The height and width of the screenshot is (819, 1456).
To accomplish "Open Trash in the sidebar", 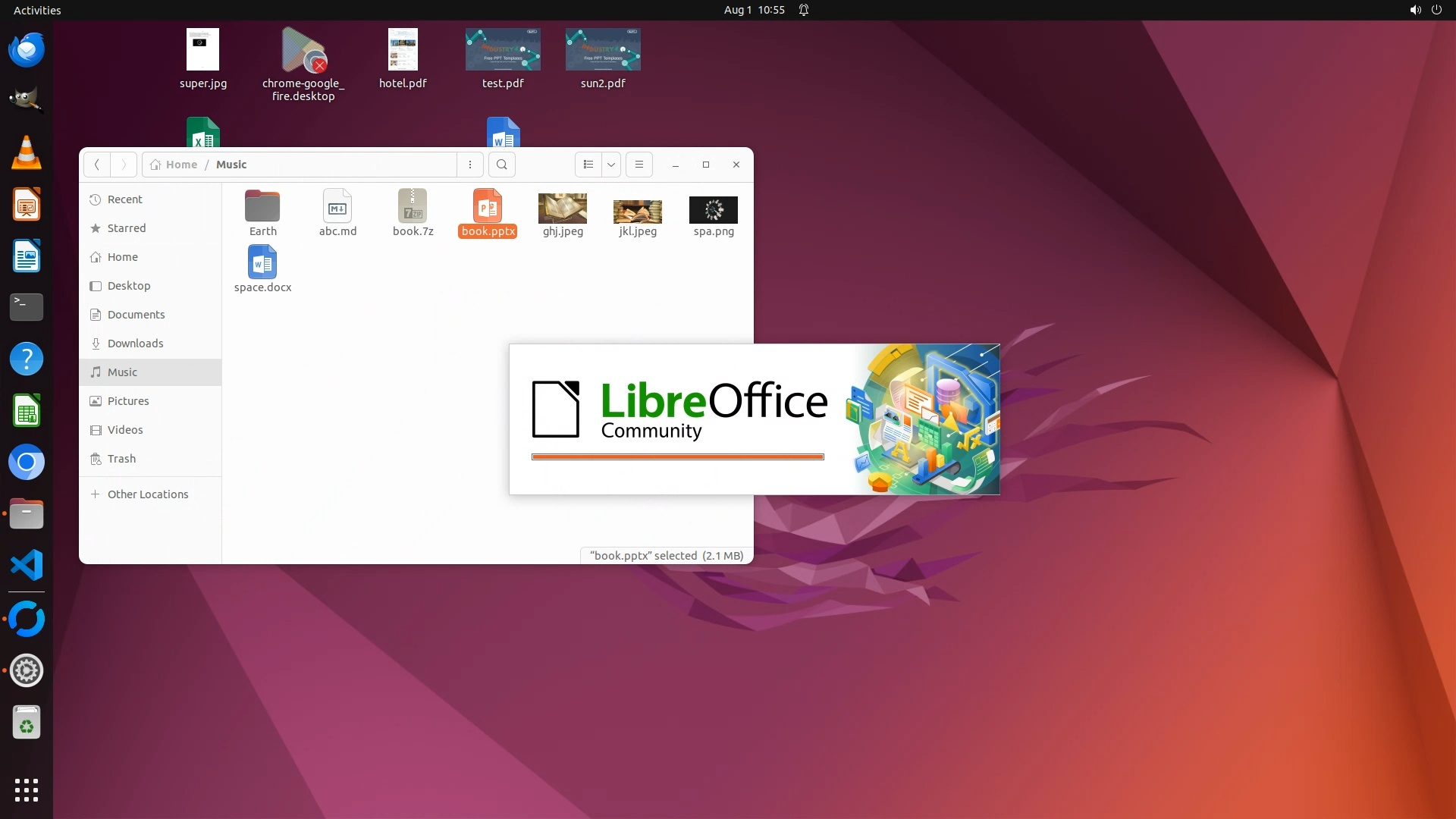I will (x=121, y=459).
